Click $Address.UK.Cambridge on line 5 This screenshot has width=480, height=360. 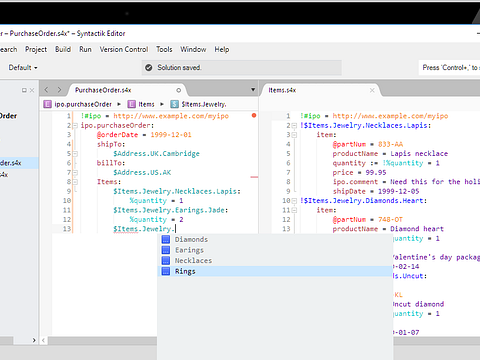(x=156, y=154)
